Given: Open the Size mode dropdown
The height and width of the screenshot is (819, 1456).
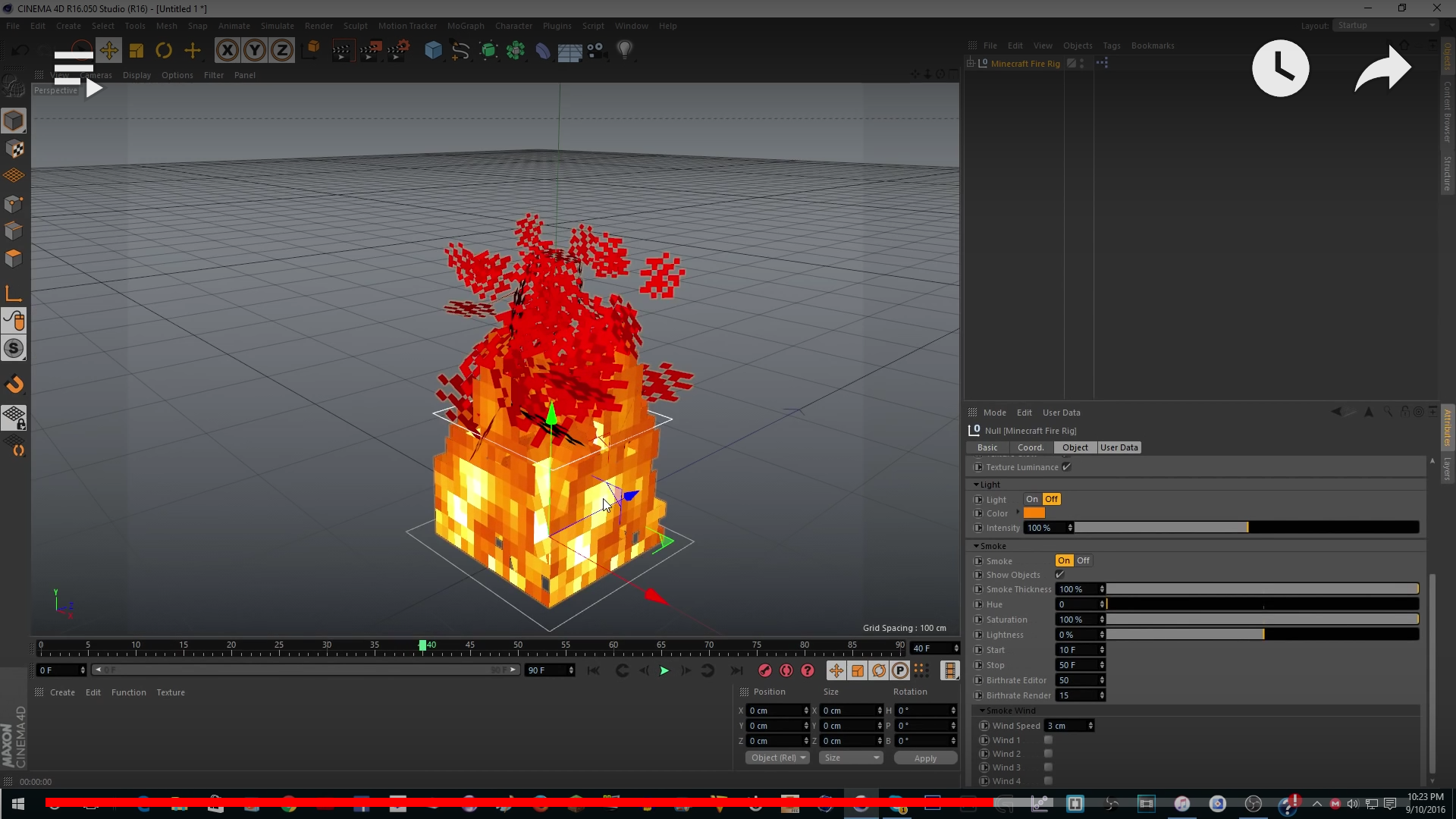Looking at the screenshot, I should pos(851,758).
